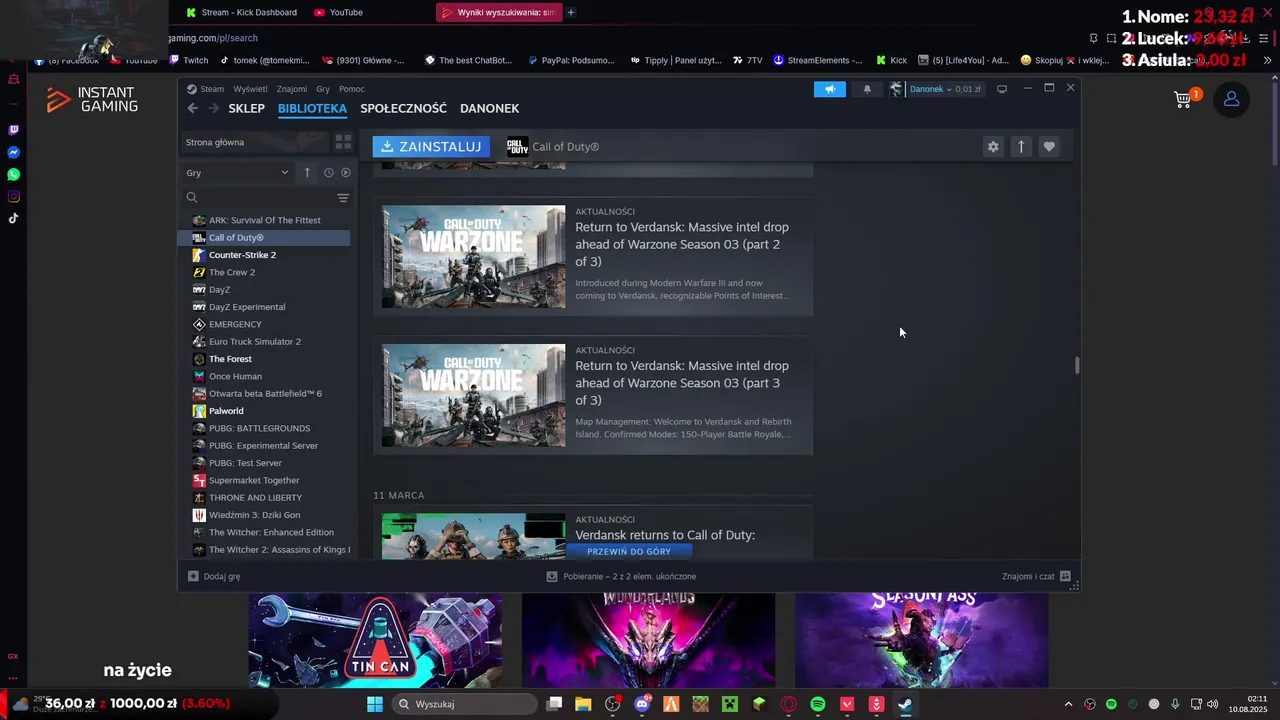1280x720 pixels.
Task: Open TikTok sidebar icon in browser
Action: click(x=13, y=218)
